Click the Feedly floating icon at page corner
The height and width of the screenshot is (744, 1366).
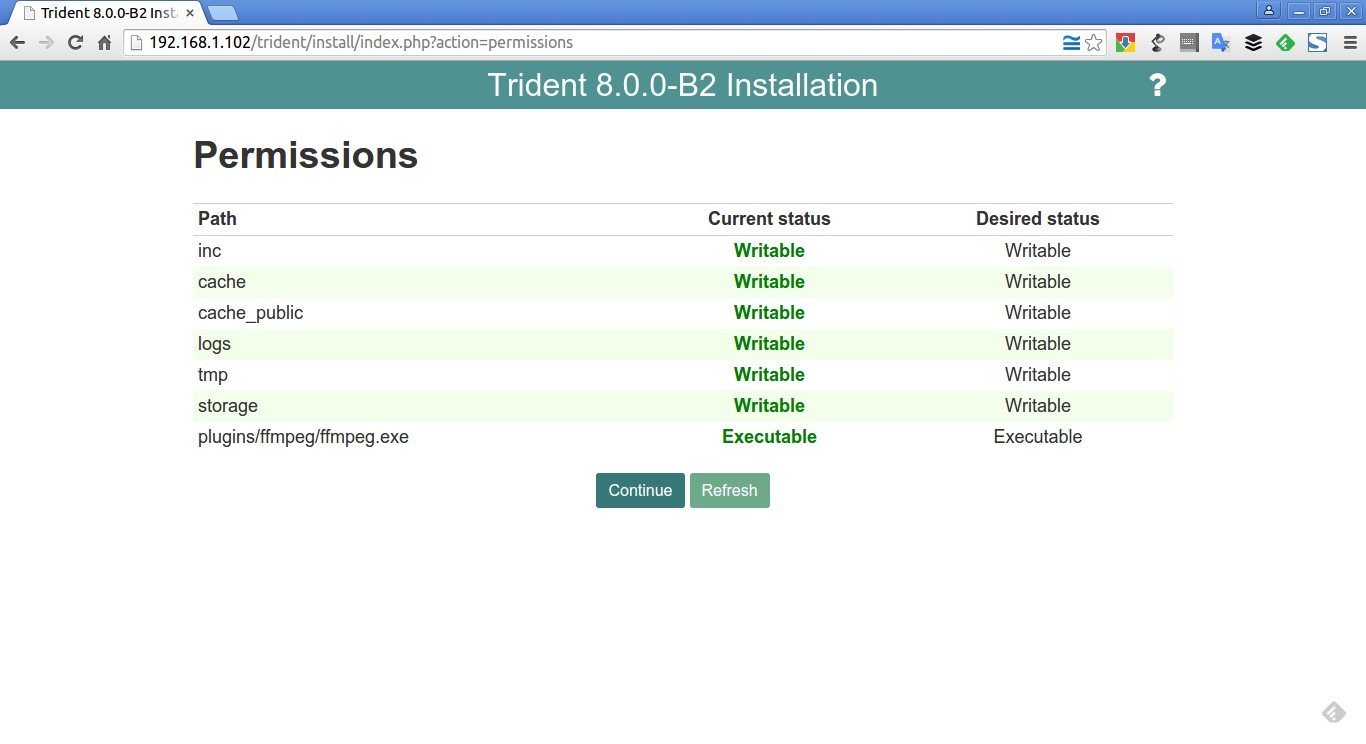pos(1334,712)
